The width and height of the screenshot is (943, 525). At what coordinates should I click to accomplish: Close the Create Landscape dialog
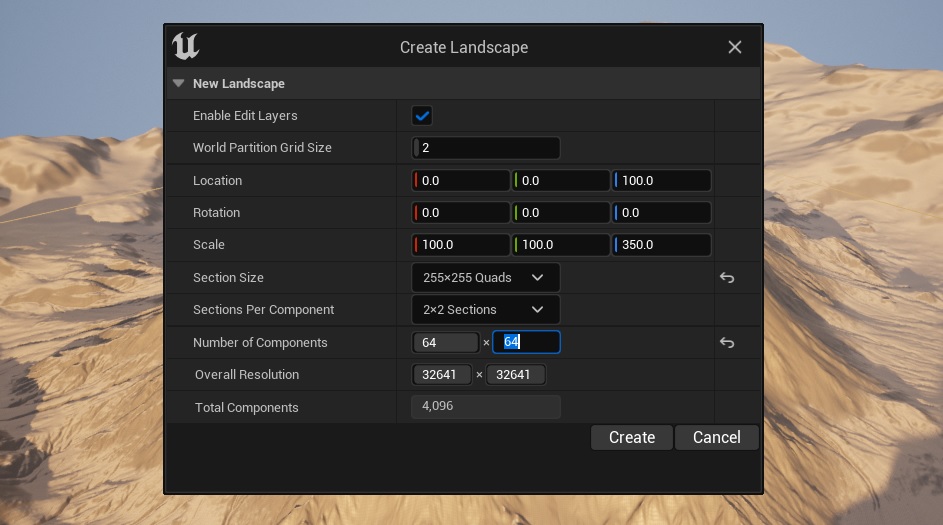click(x=734, y=47)
